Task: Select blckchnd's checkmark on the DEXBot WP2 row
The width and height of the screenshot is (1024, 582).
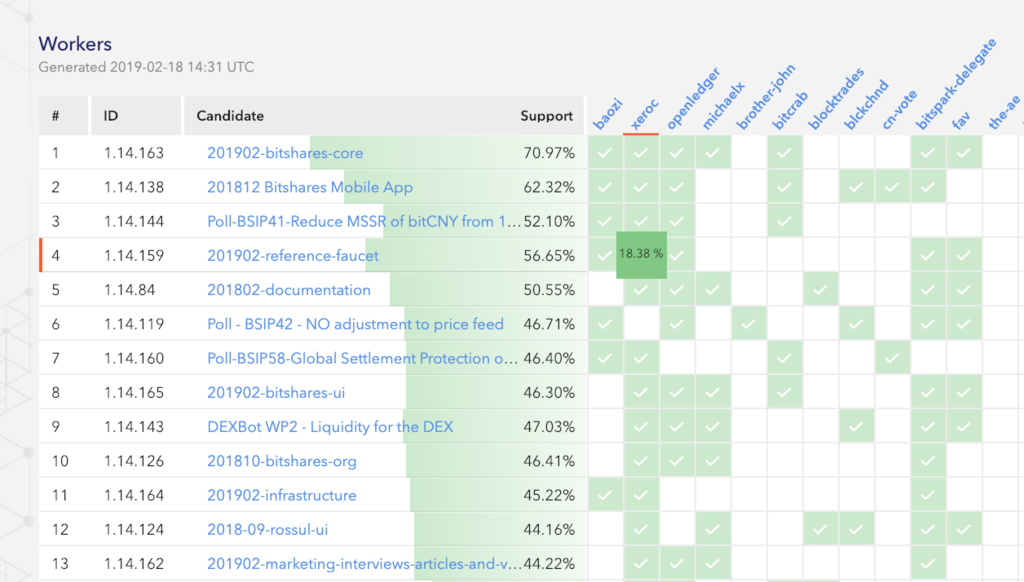Action: click(857, 426)
